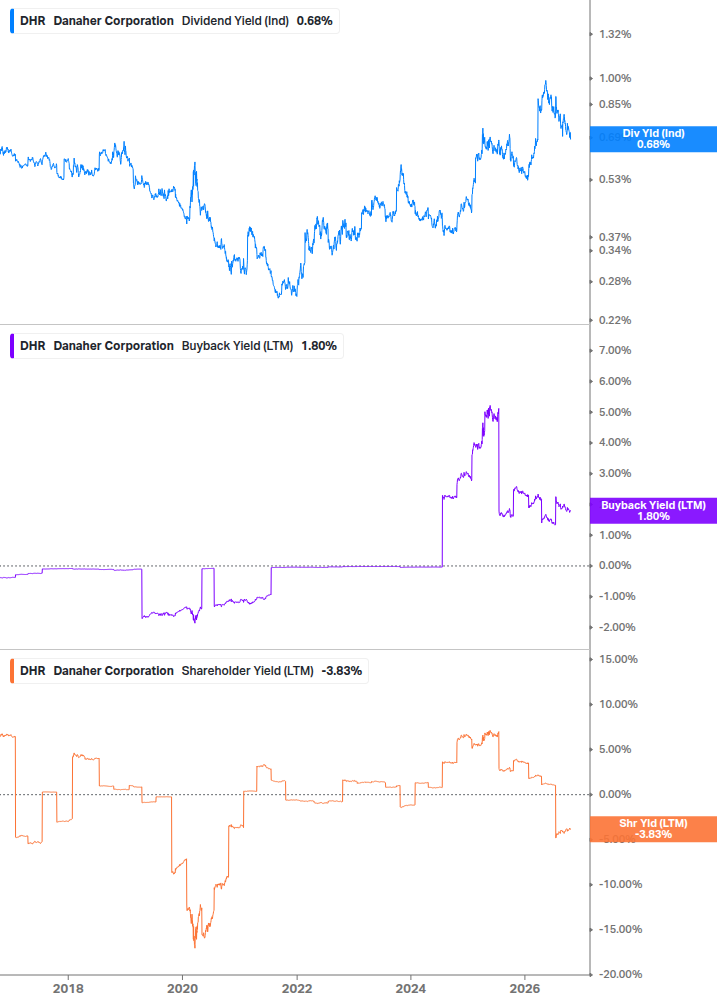Click the 0.22% dividend yield axis label
The height and width of the screenshot is (1005, 717).
click(x=615, y=320)
